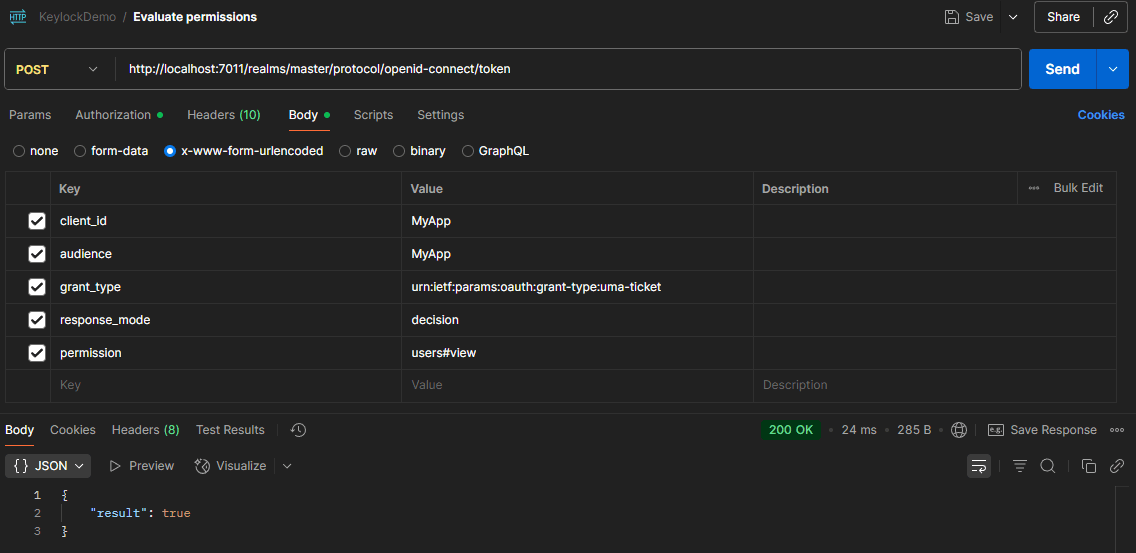The height and width of the screenshot is (553, 1136).
Task: Copy the response body to clipboard
Action: click(x=1089, y=466)
